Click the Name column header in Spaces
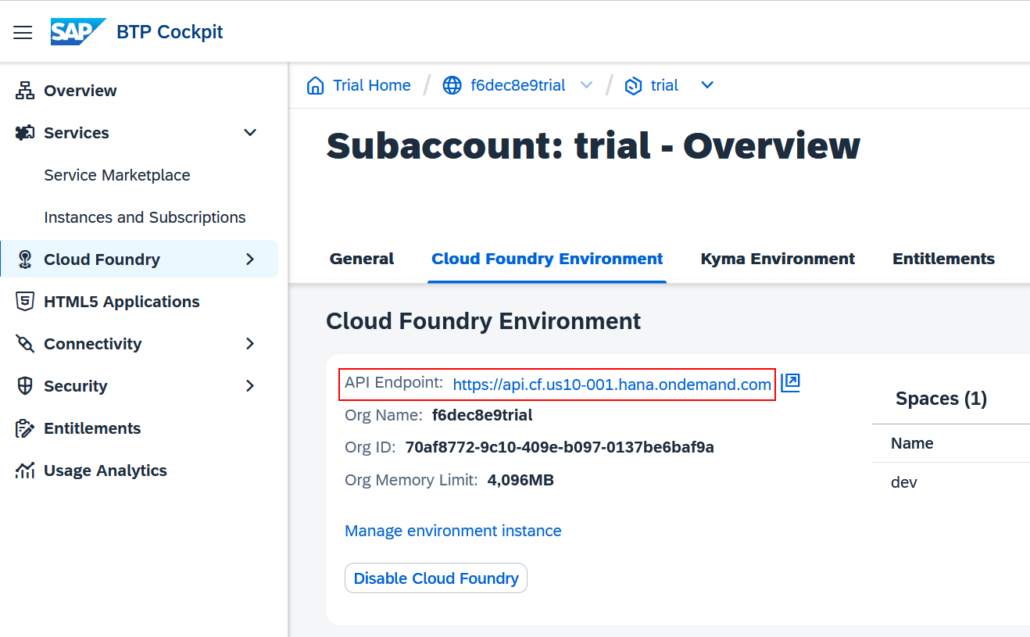 click(912, 443)
